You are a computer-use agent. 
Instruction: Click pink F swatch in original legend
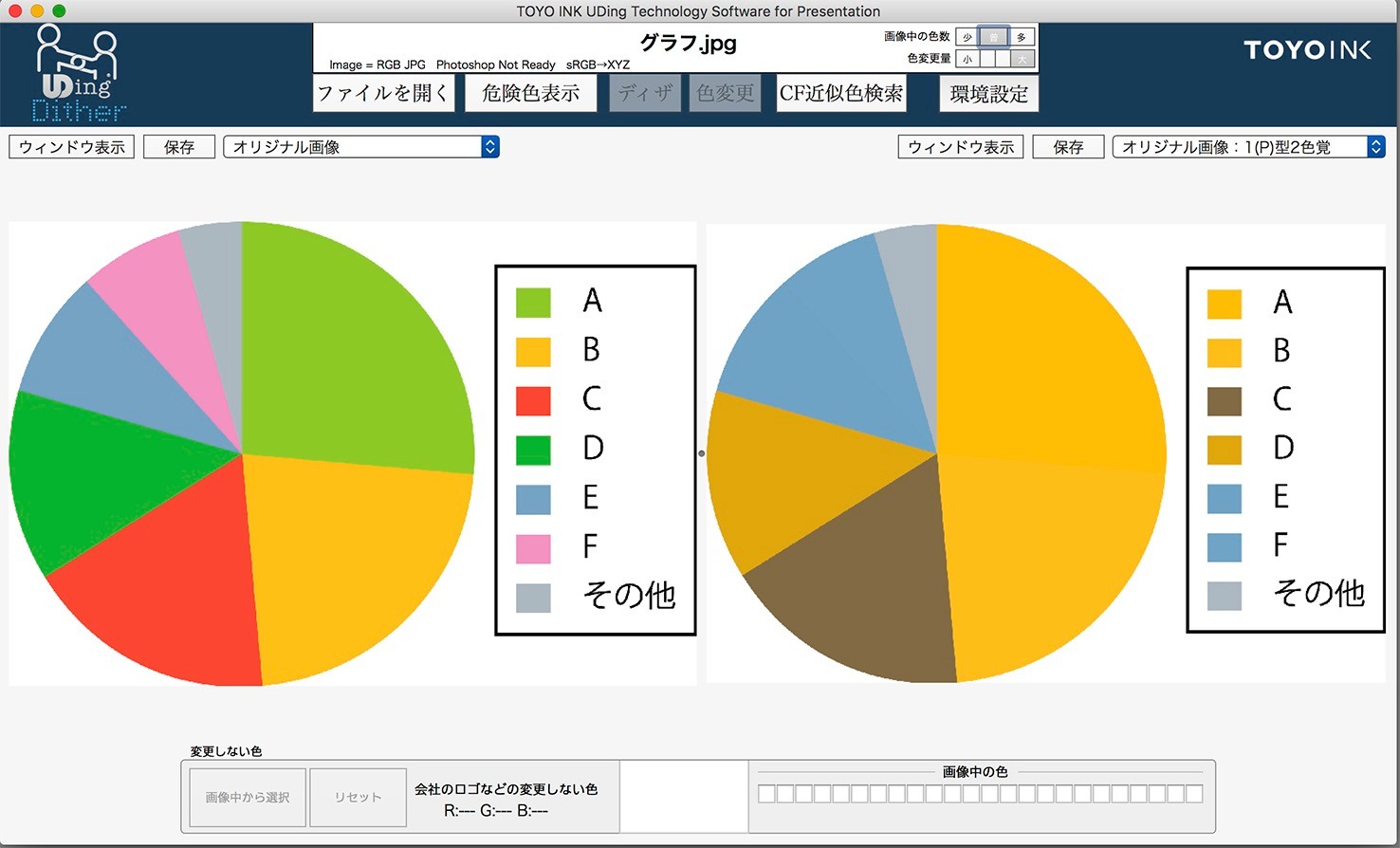(x=533, y=548)
